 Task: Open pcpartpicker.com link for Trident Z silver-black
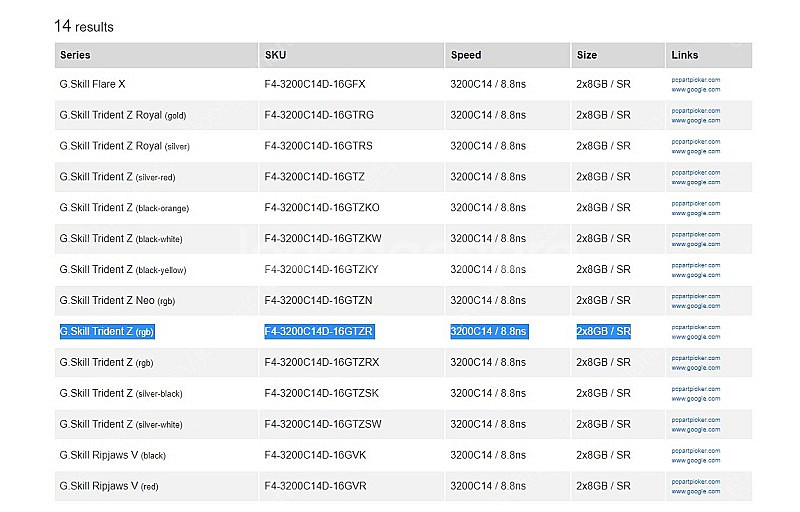point(695,389)
